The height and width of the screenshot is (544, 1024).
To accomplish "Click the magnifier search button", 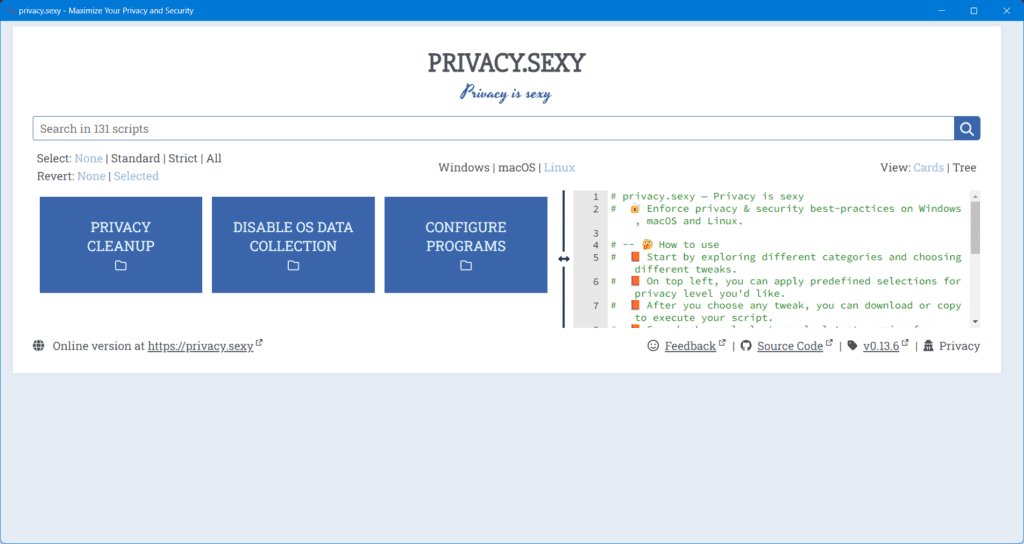I will click(x=967, y=129).
